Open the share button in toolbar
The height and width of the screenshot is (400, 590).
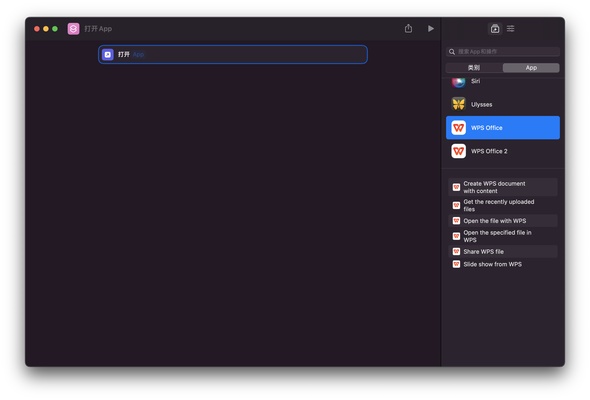coord(408,29)
